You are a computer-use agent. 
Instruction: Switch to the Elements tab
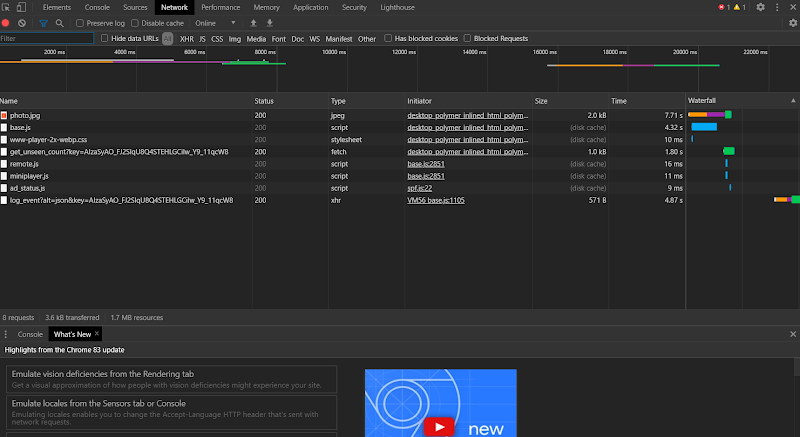click(57, 7)
